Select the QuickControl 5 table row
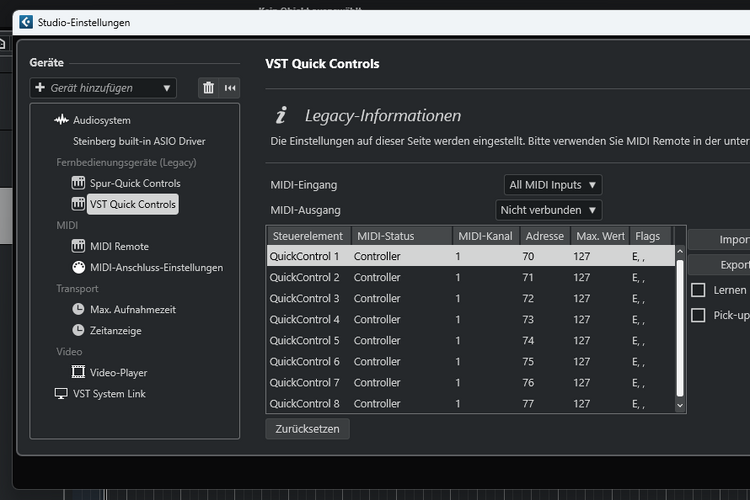 pyautogui.click(x=470, y=340)
